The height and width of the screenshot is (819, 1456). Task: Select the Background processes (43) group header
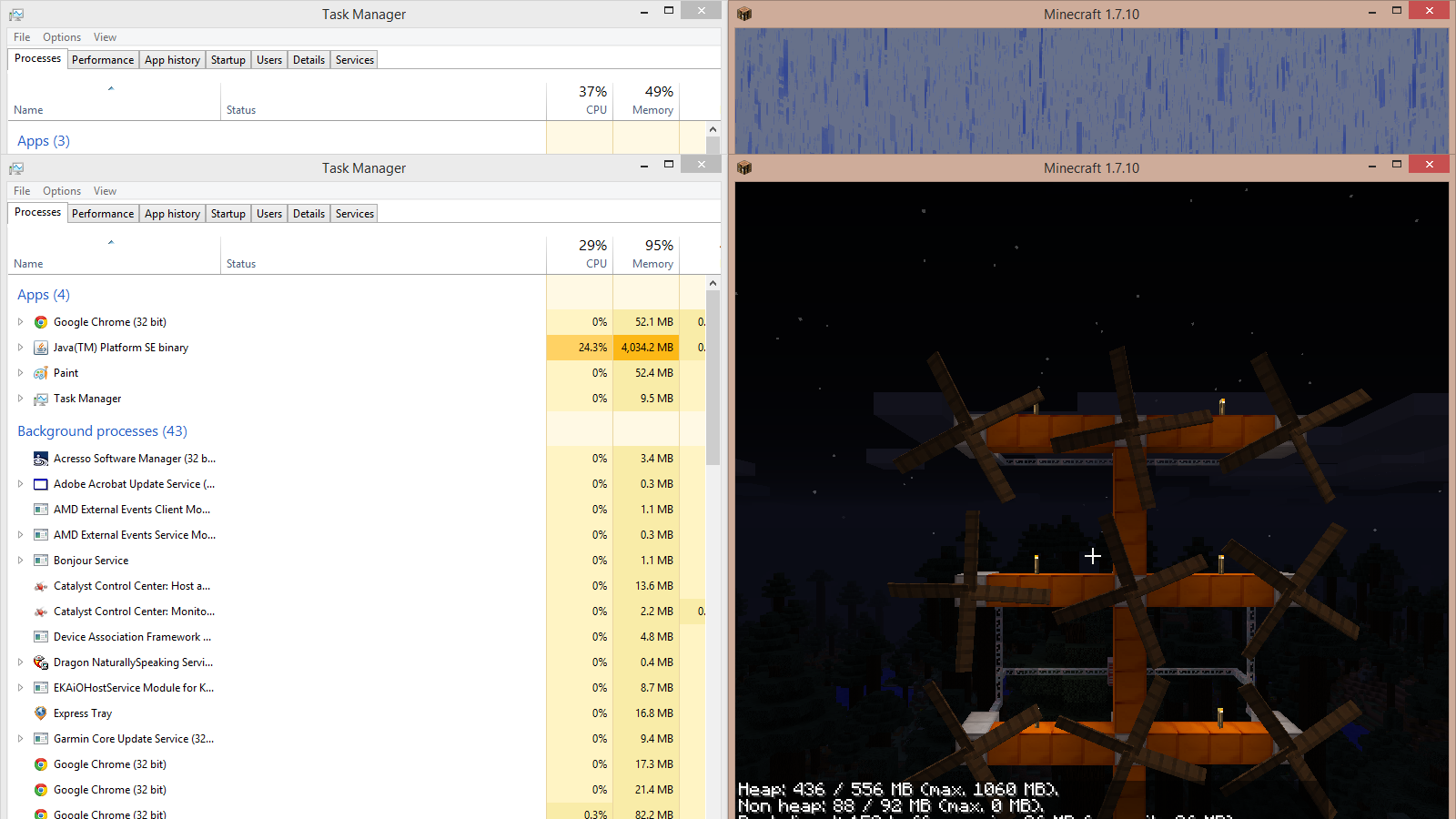click(102, 431)
